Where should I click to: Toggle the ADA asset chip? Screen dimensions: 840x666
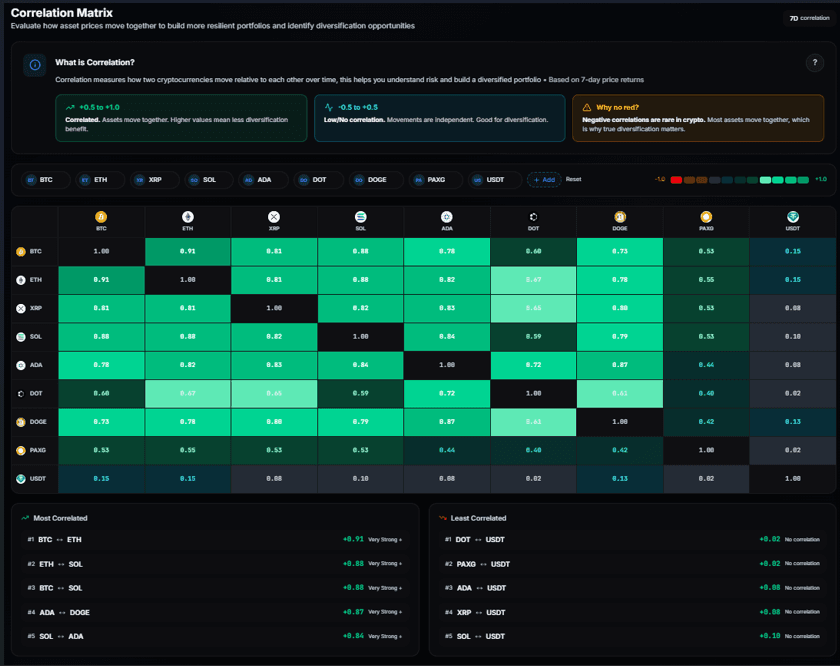[x=264, y=179]
